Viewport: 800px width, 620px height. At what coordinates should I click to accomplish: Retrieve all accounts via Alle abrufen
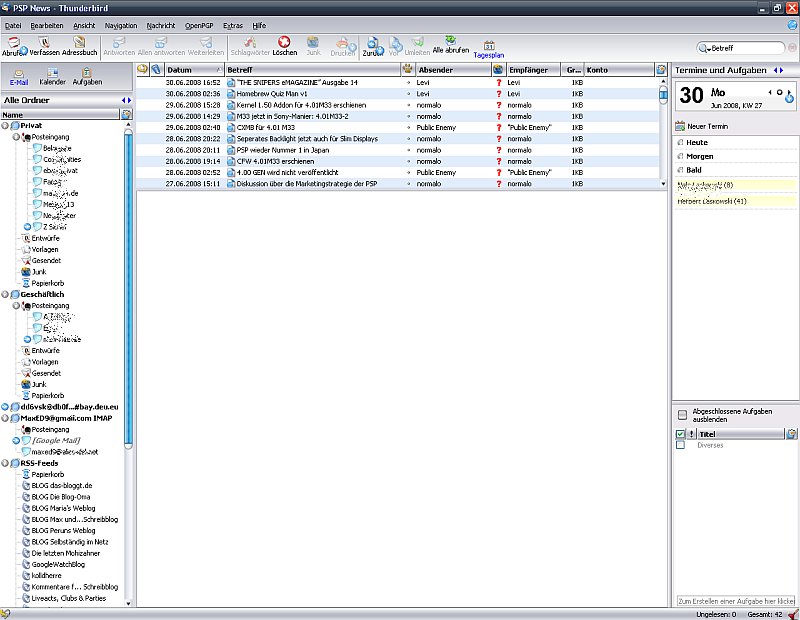tap(451, 44)
